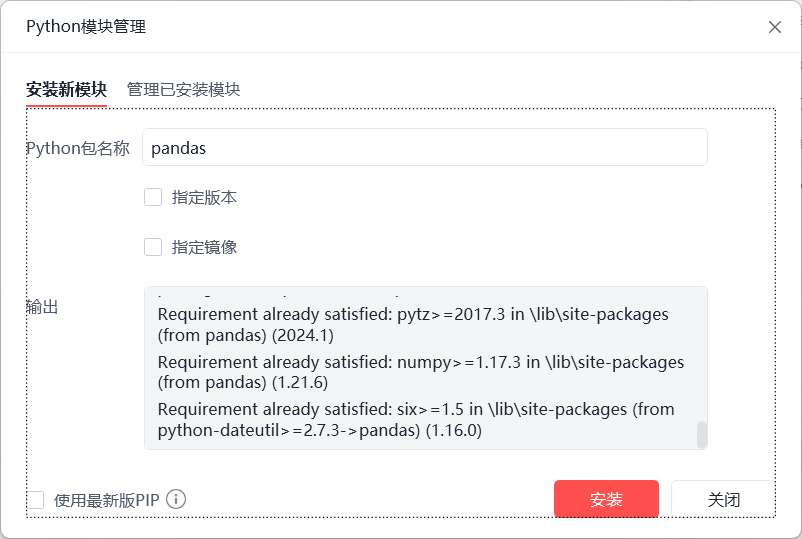Tick the 使用最新版PIP checkbox box
The image size is (802, 539).
(36, 500)
